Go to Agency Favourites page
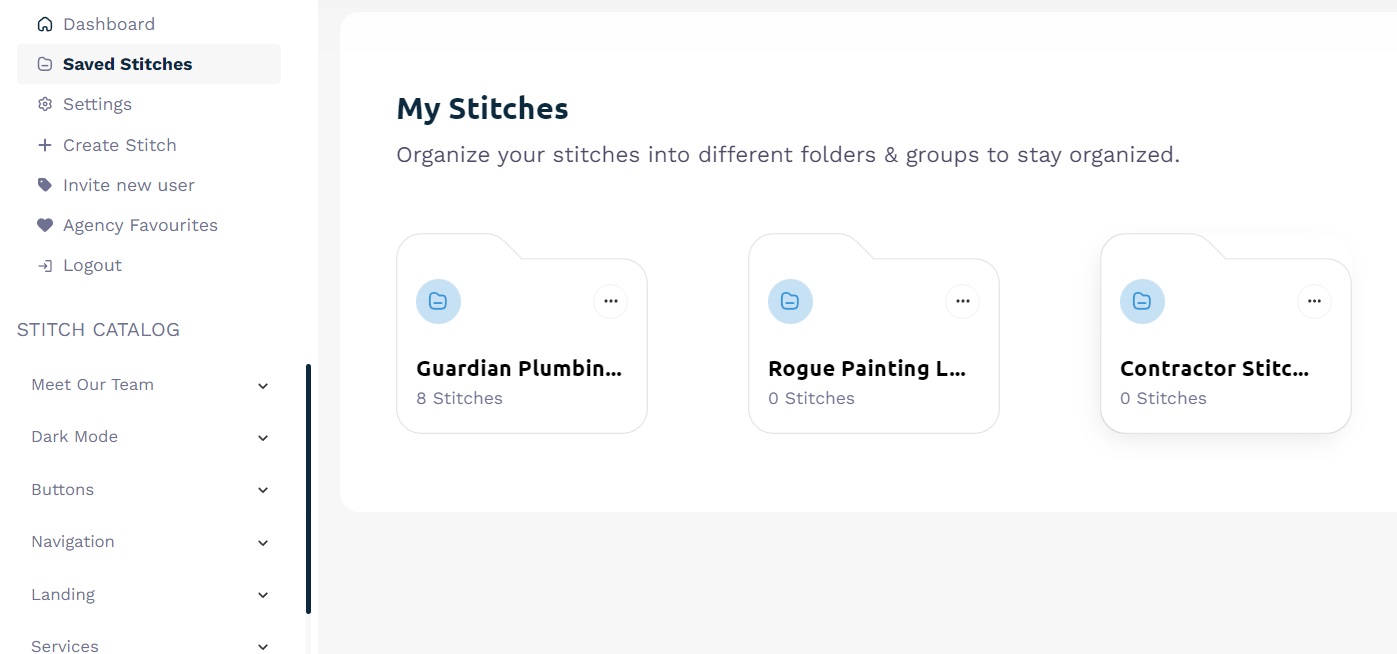The height and width of the screenshot is (654, 1397). [x=140, y=225]
